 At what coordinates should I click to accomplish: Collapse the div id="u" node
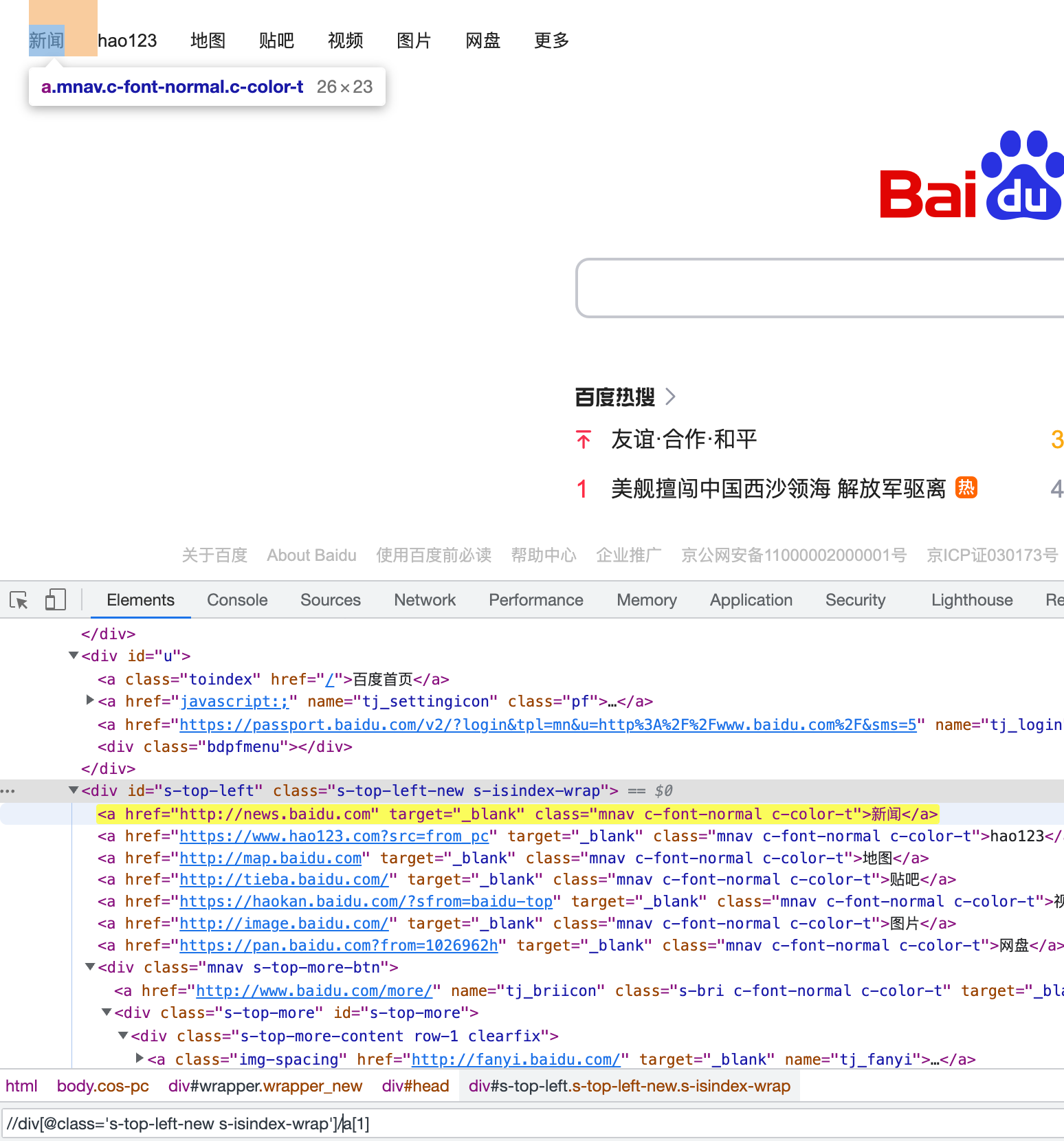click(74, 656)
